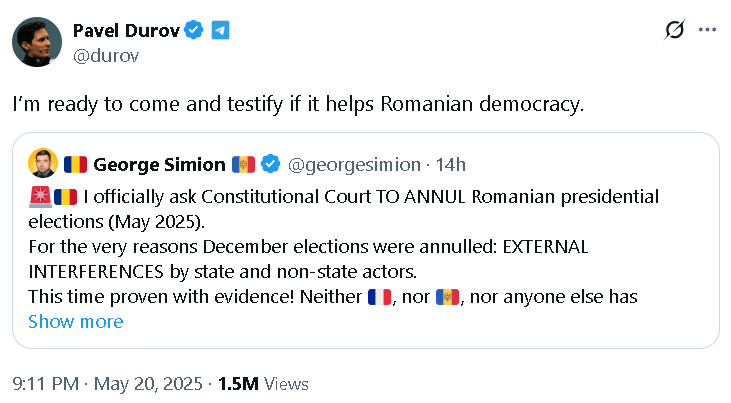
Task: Open George Simion's small avatar
Action: [42, 164]
